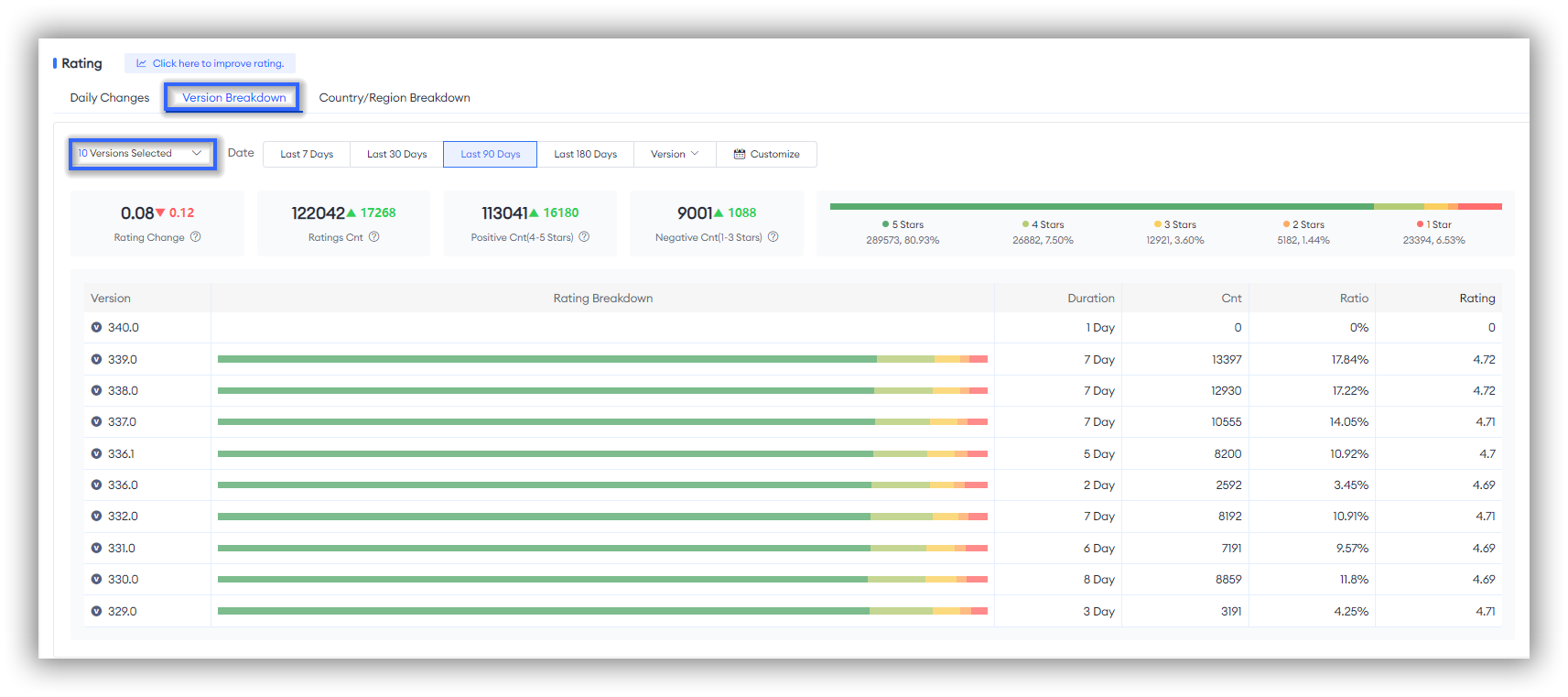
Task: Click the Duration column header
Action: (1091, 299)
